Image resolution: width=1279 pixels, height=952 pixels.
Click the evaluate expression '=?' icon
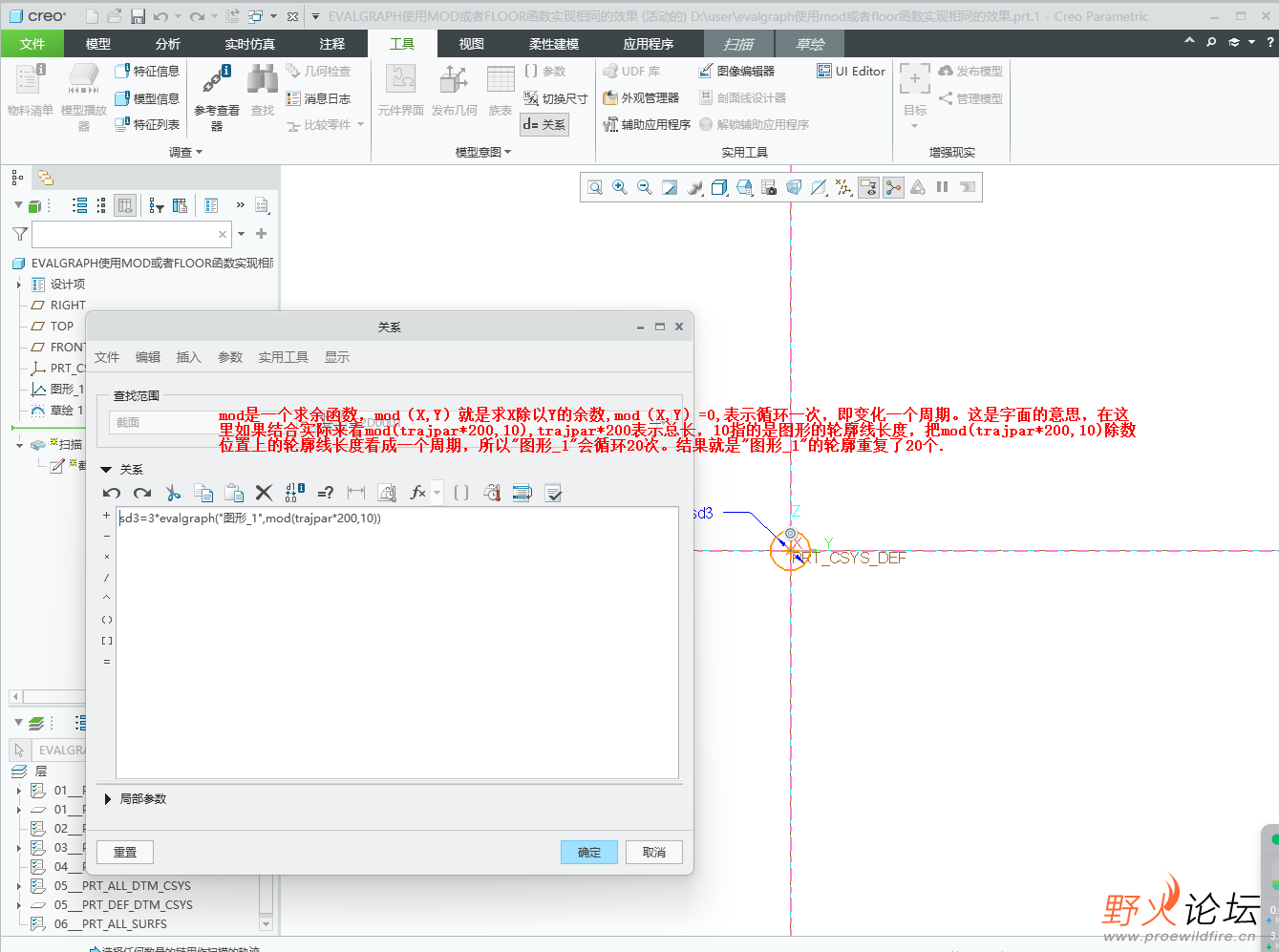coord(326,493)
